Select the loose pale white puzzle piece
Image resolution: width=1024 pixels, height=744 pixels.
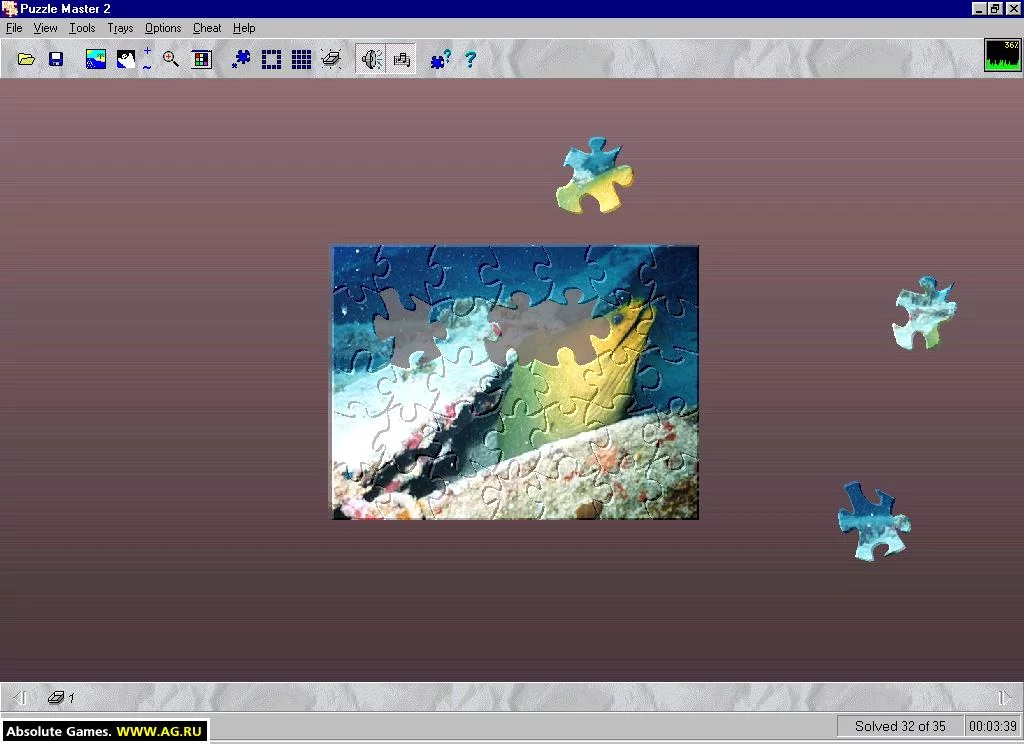924,314
